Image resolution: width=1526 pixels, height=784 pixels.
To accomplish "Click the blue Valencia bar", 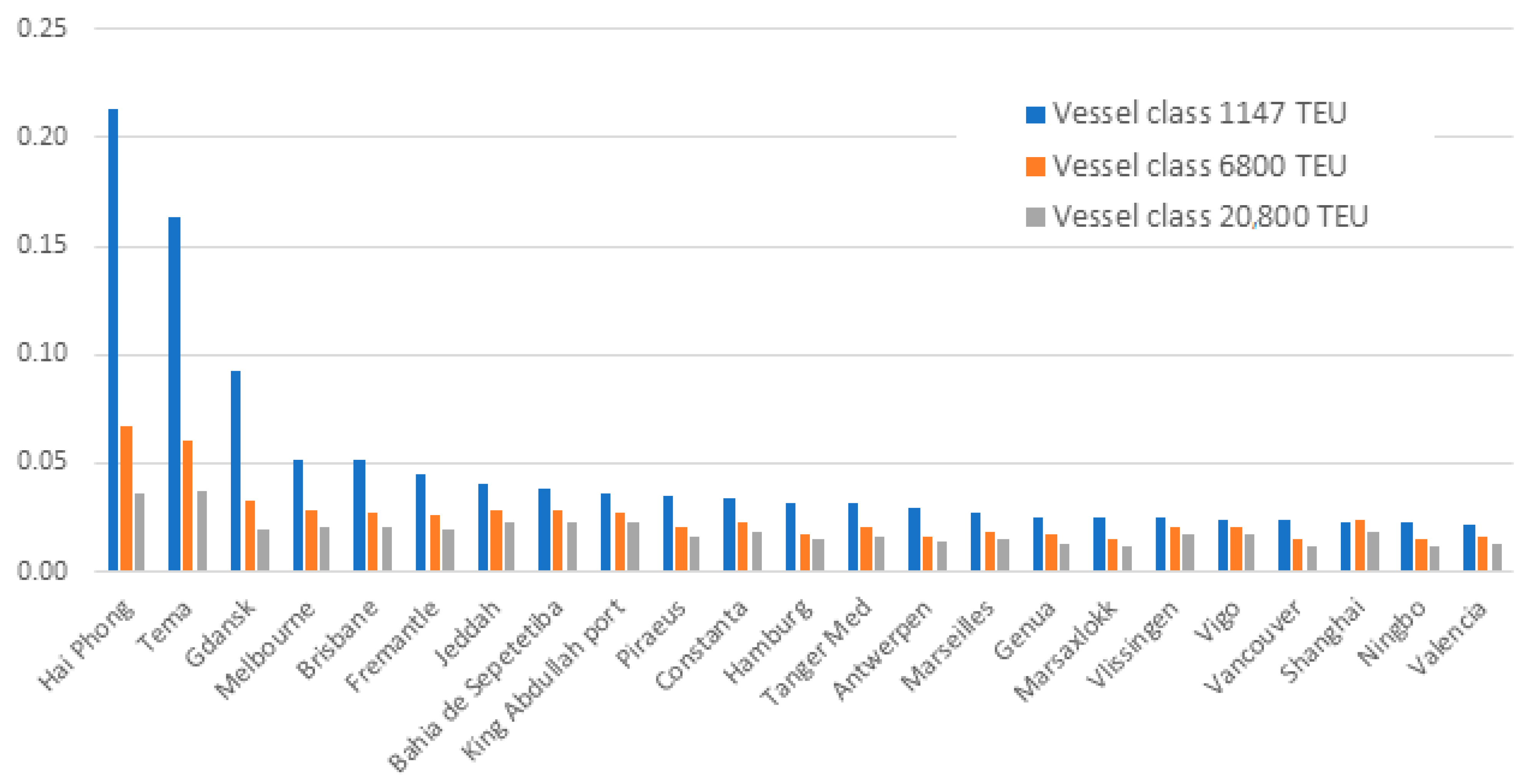I will 1469,548.
